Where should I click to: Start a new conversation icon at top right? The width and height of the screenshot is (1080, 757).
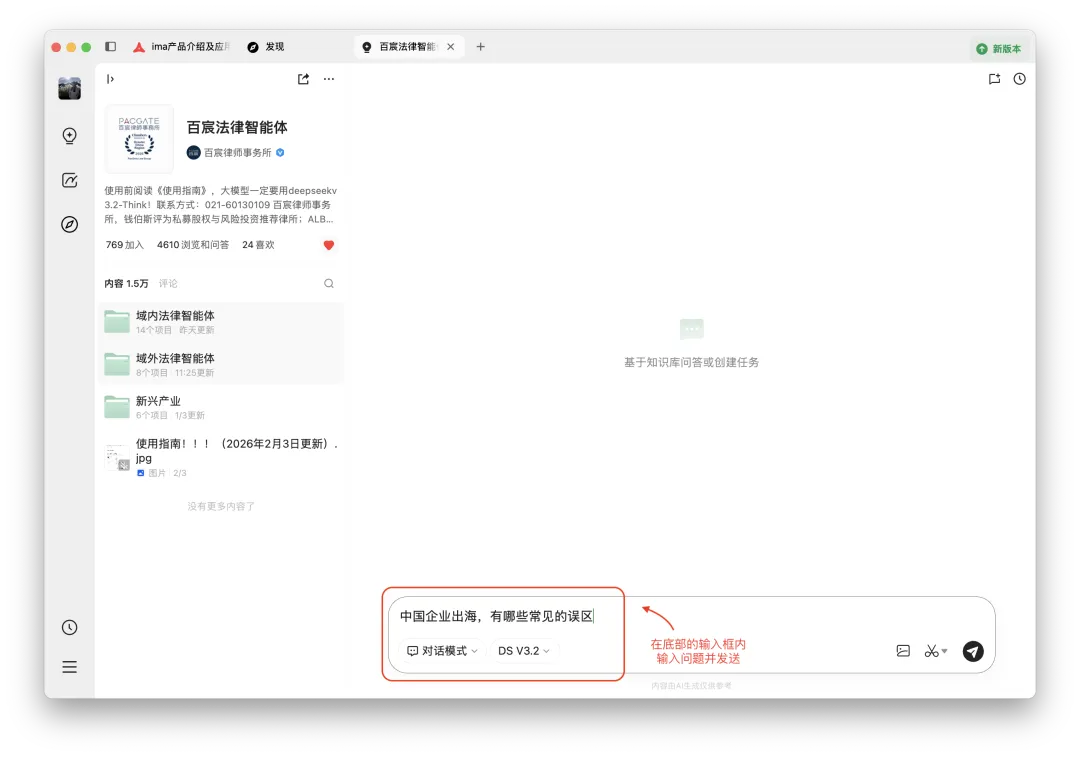(x=994, y=79)
